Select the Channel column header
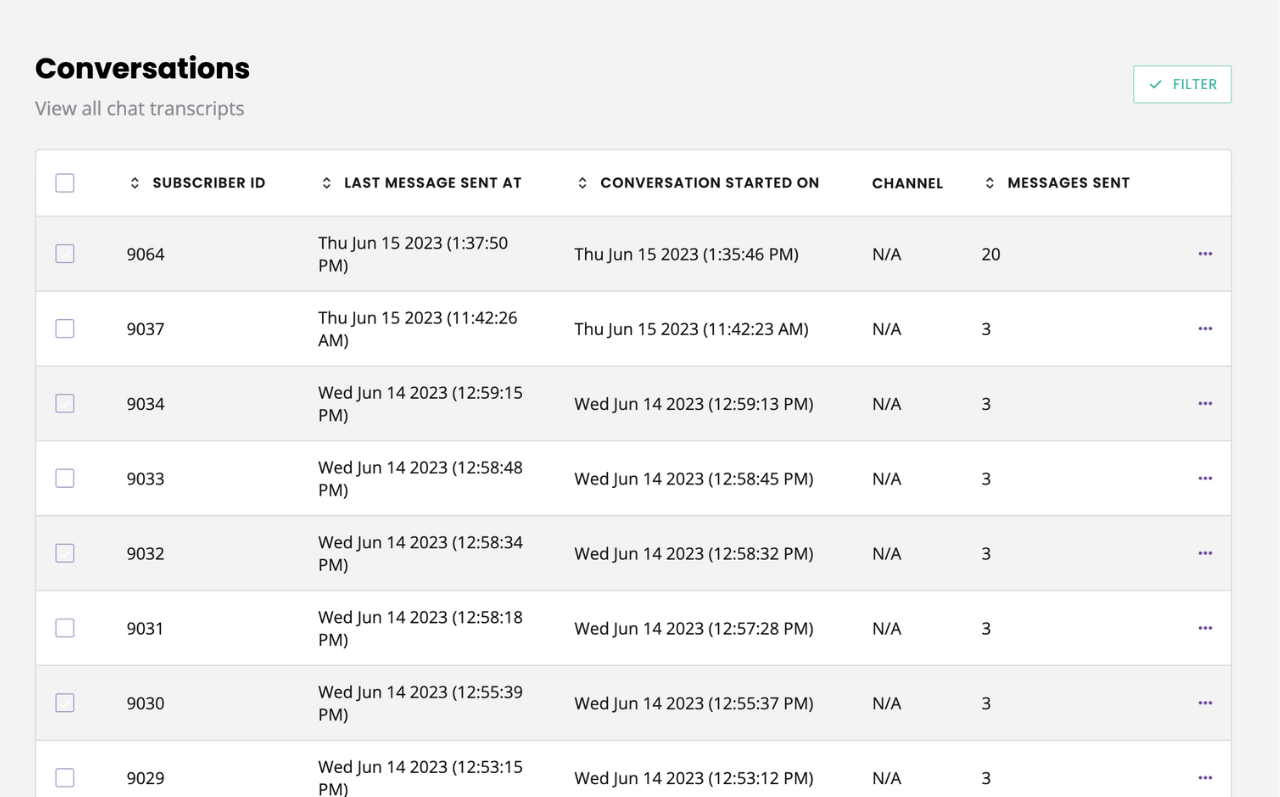The height and width of the screenshot is (797, 1280). pyautogui.click(x=907, y=183)
